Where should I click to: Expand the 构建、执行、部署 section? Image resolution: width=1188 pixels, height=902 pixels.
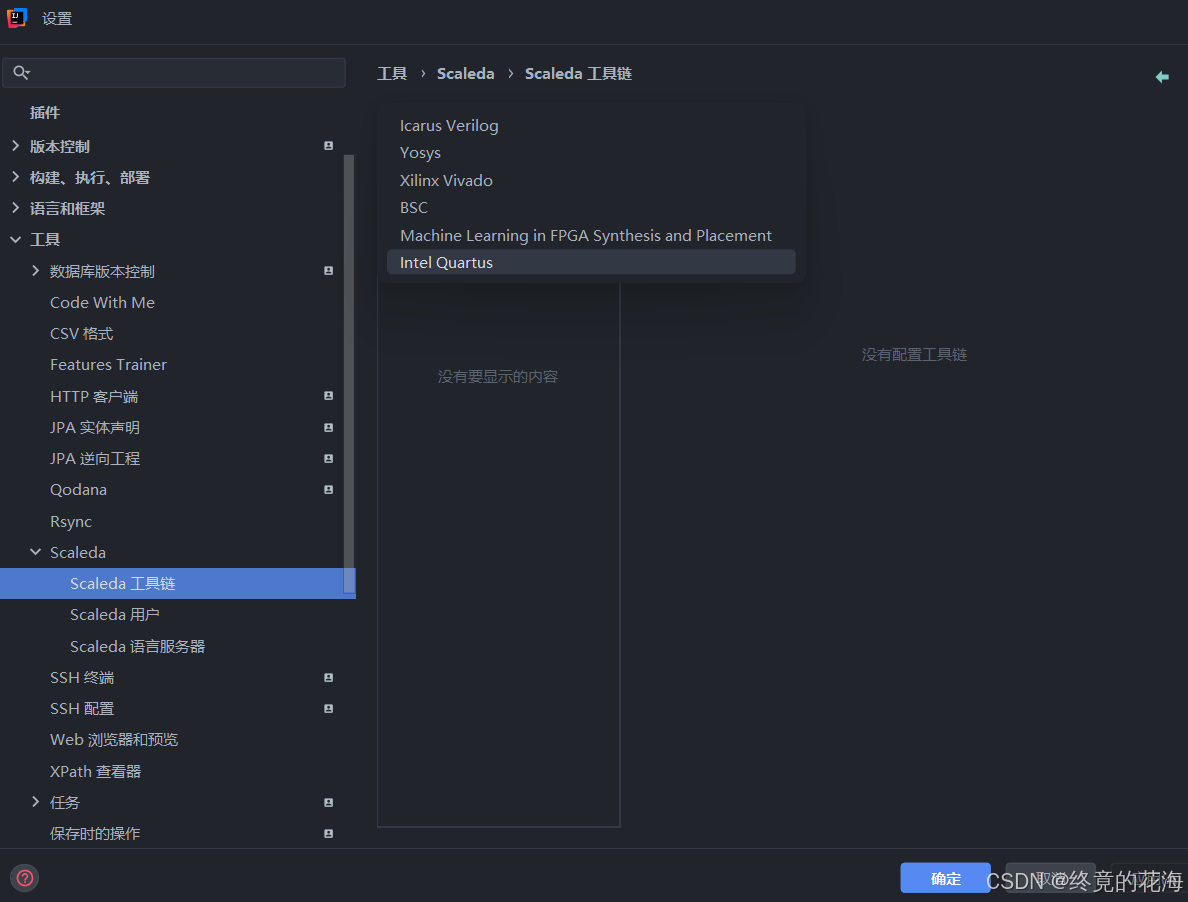[15, 176]
